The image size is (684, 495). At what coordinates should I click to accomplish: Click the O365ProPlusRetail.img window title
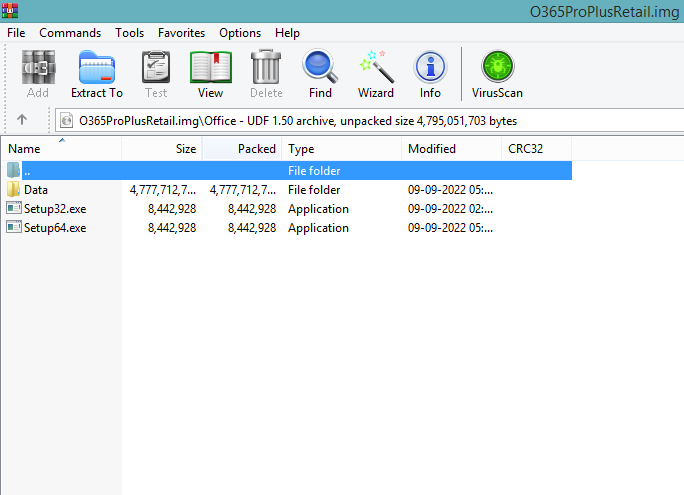(x=604, y=11)
